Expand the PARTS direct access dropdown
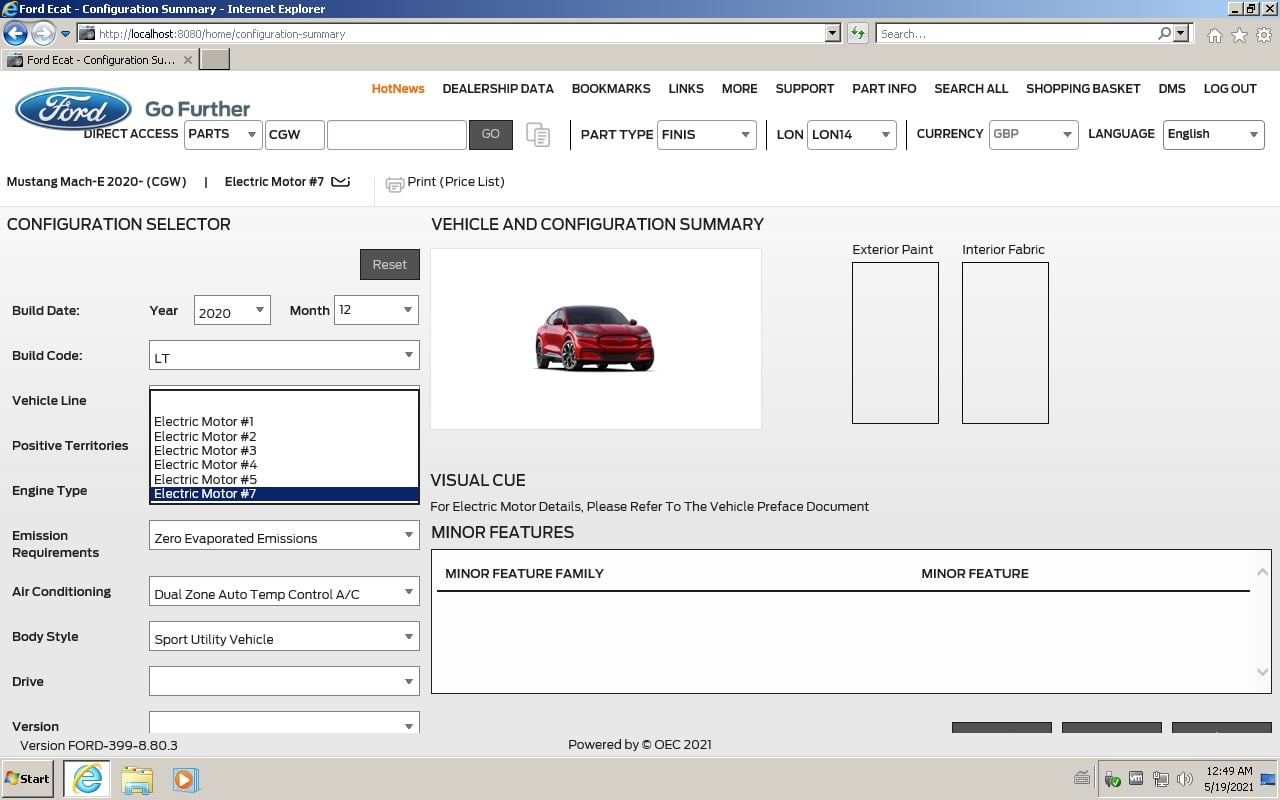 (x=223, y=134)
